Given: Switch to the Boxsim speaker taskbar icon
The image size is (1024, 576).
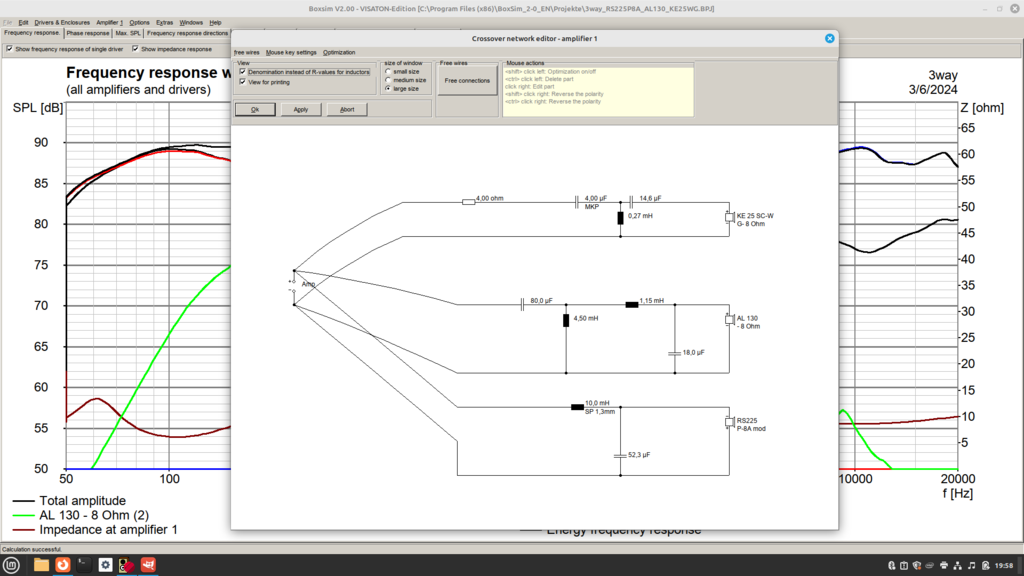Looking at the screenshot, I should pos(127,565).
